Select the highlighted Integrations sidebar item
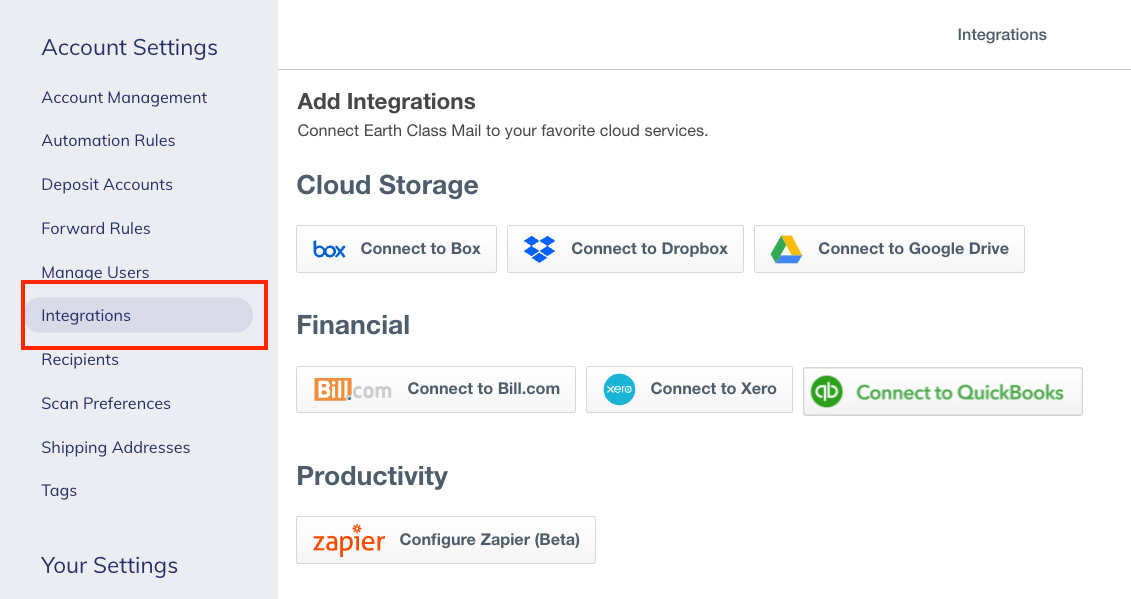The width and height of the screenshot is (1131, 599). [x=139, y=315]
